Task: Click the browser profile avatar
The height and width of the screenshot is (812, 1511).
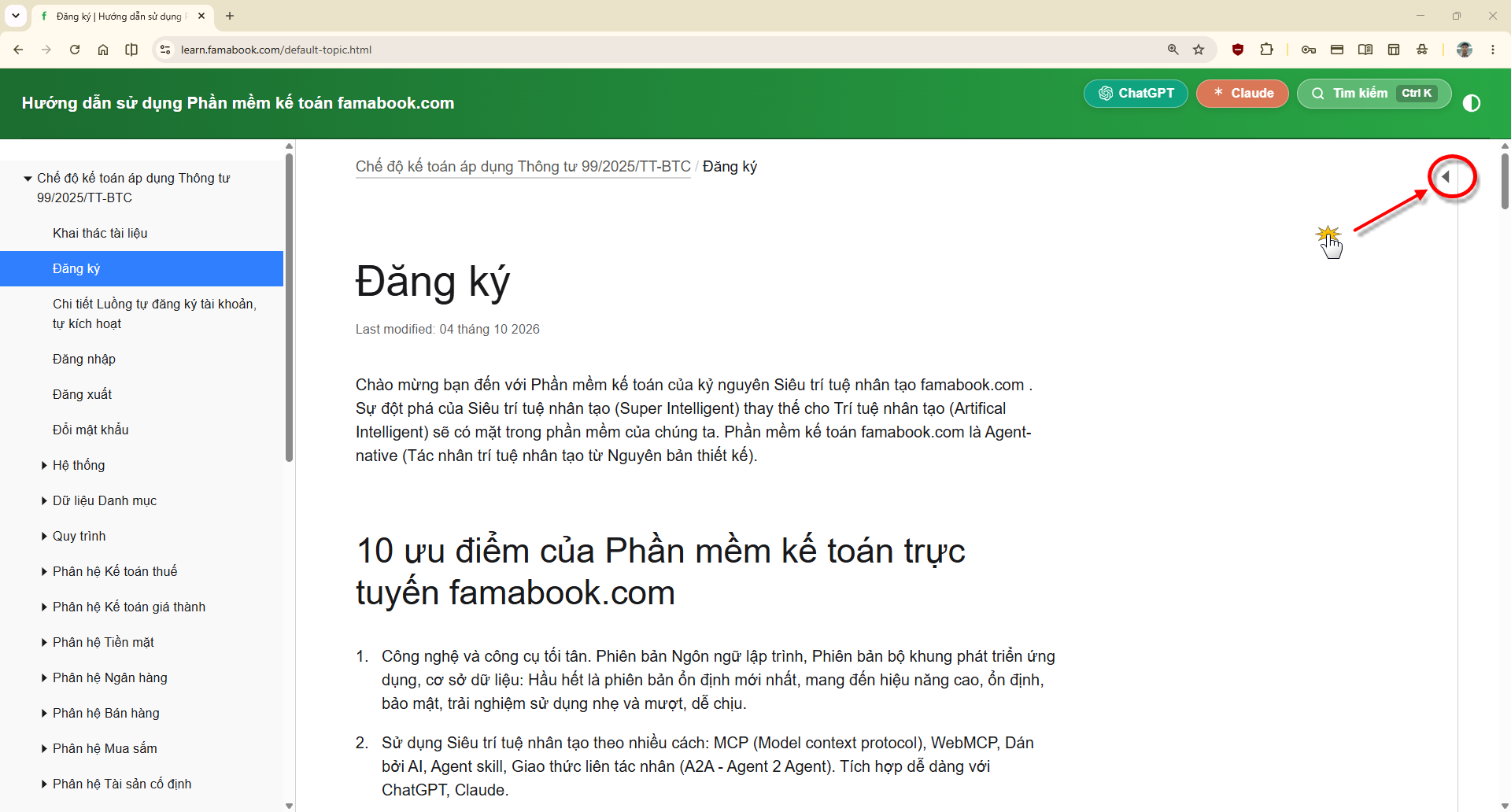Action: [x=1465, y=50]
